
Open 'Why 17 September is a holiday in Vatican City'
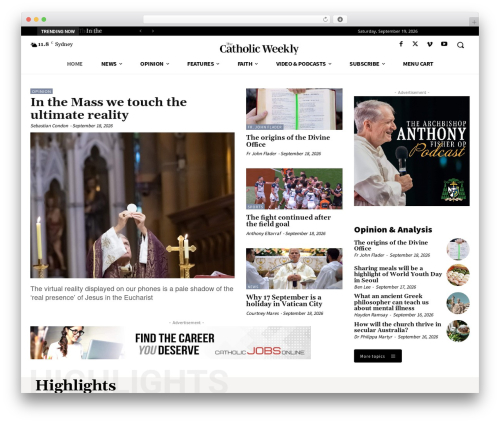tap(284, 300)
